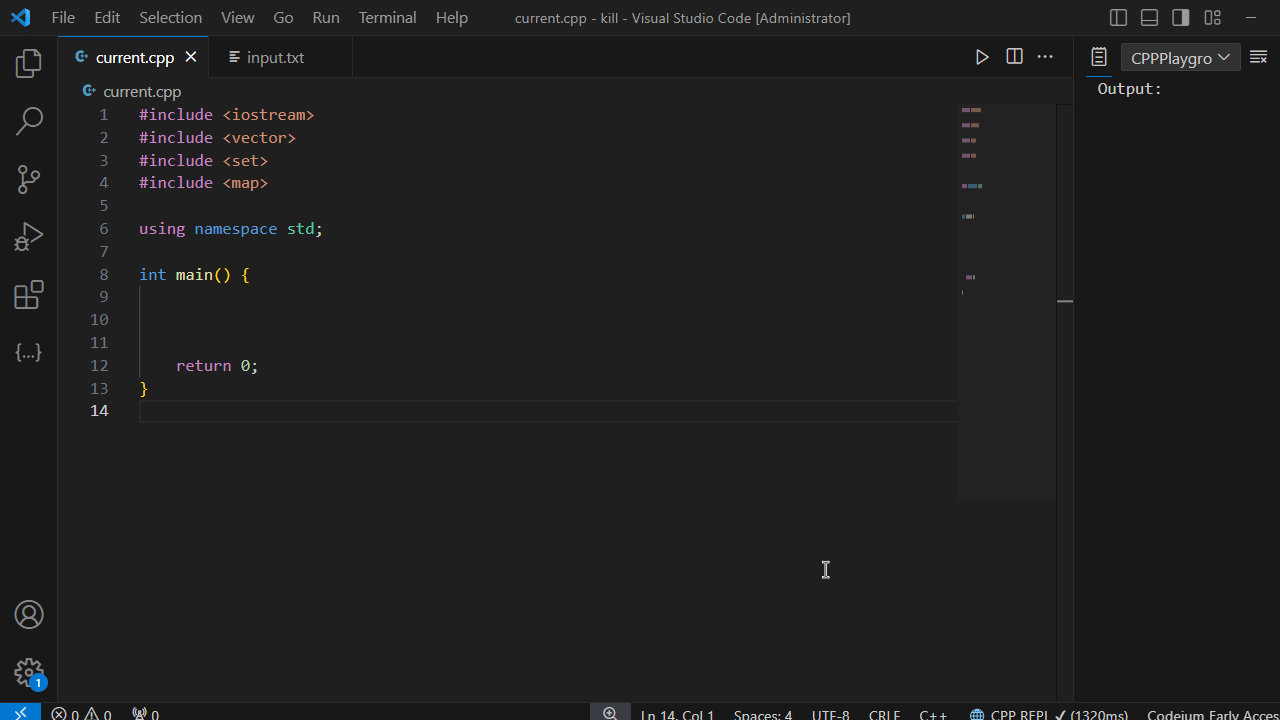The width and height of the screenshot is (1280, 720).
Task: Click the '#include <set>' line
Action: [203, 161]
